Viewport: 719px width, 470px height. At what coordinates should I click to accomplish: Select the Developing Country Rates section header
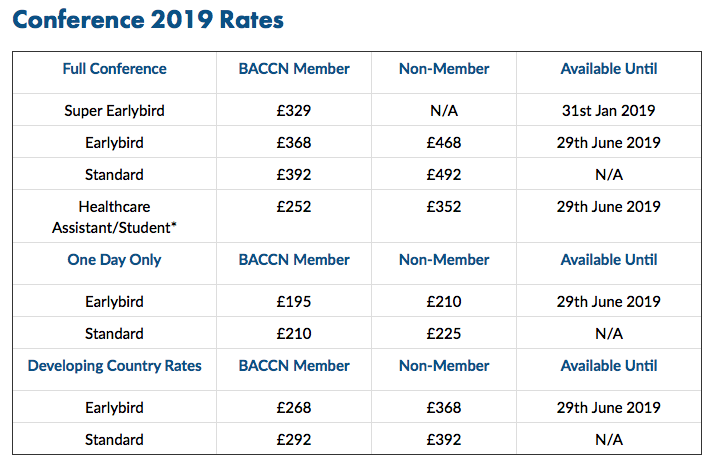pyautogui.click(x=114, y=365)
